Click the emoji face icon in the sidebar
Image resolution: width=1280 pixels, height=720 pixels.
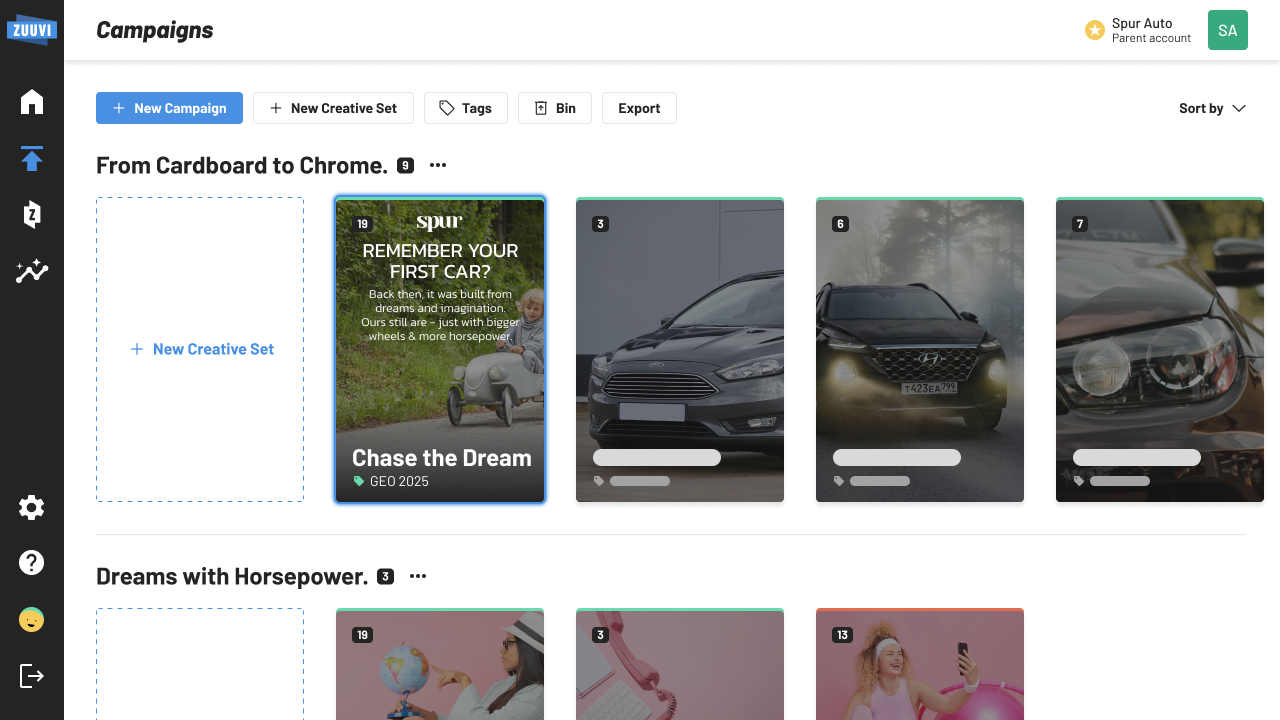32,620
